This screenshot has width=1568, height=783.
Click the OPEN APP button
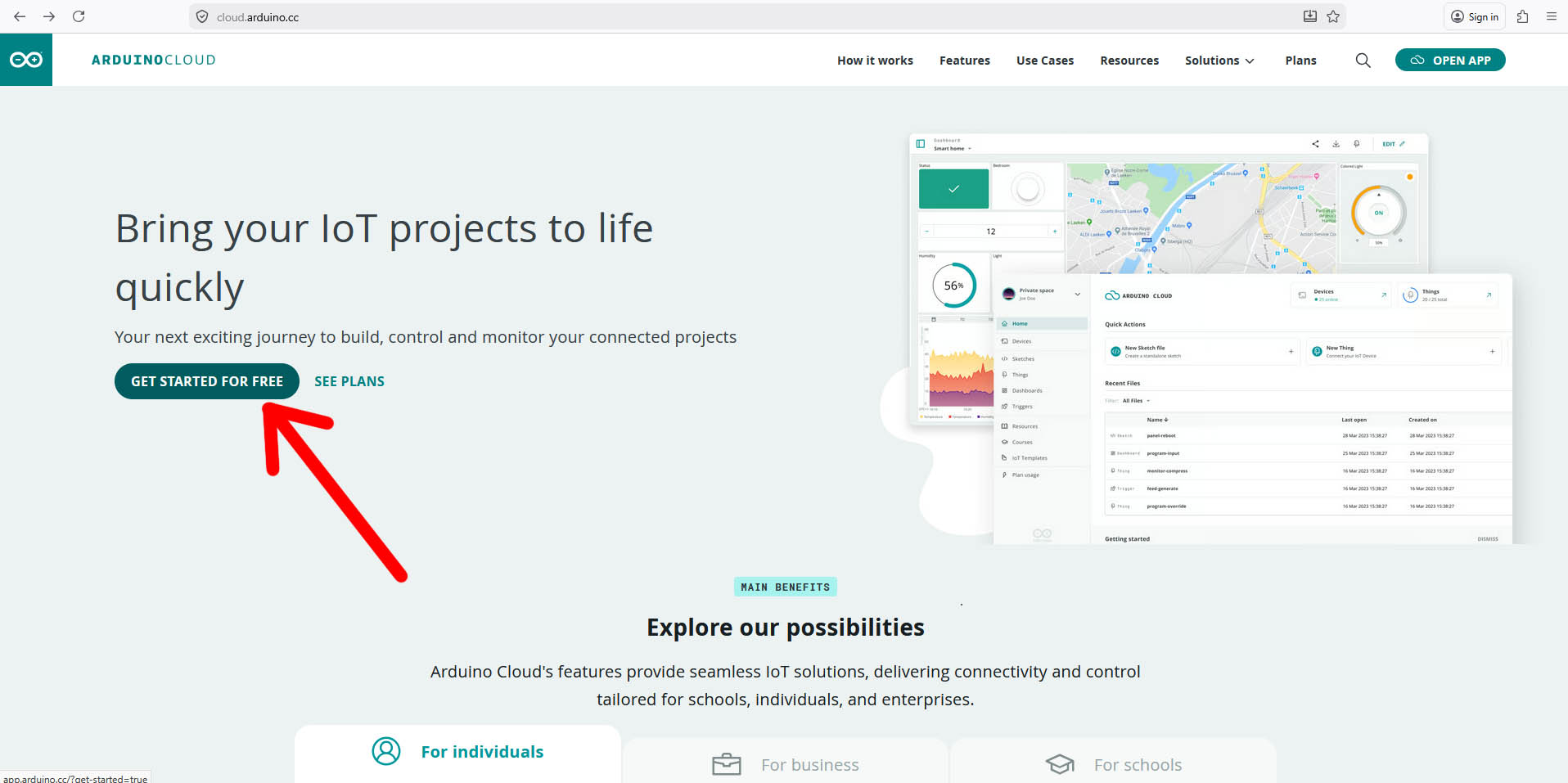tap(1450, 60)
